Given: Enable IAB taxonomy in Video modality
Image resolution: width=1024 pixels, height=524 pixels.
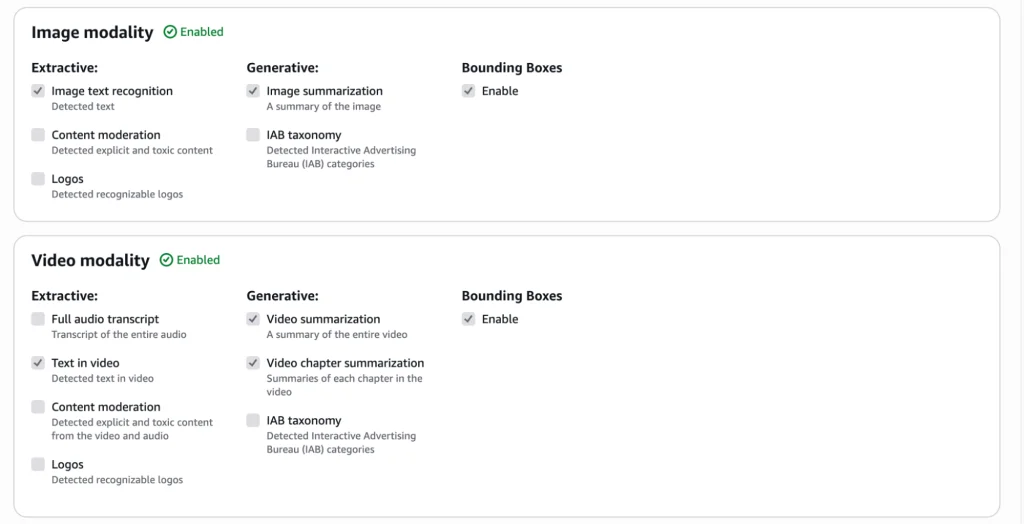Looking at the screenshot, I should pyautogui.click(x=253, y=420).
